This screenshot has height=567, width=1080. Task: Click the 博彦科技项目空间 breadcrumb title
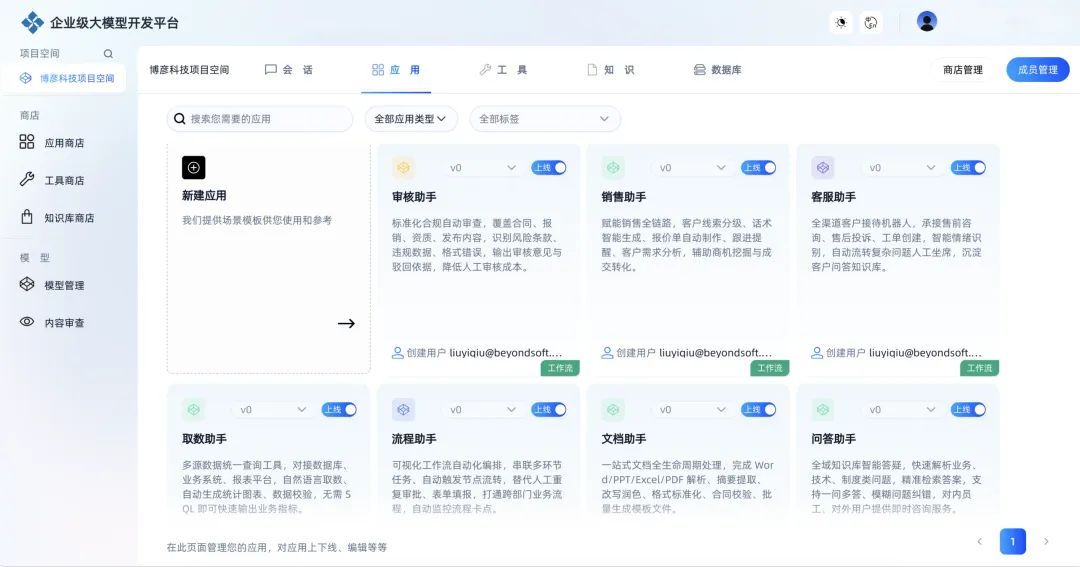point(189,70)
